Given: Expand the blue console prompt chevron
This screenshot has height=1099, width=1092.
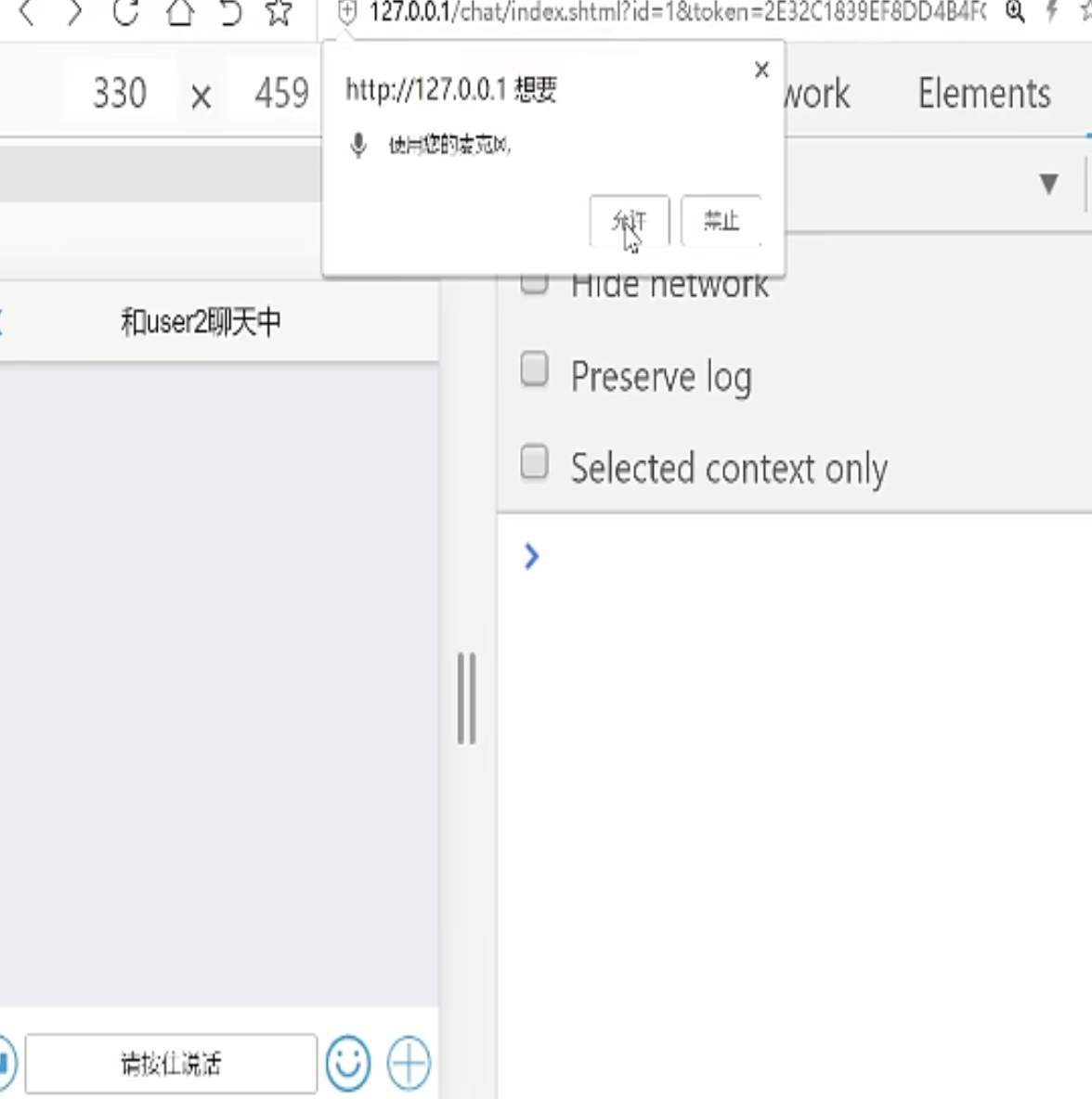Looking at the screenshot, I should click(530, 557).
